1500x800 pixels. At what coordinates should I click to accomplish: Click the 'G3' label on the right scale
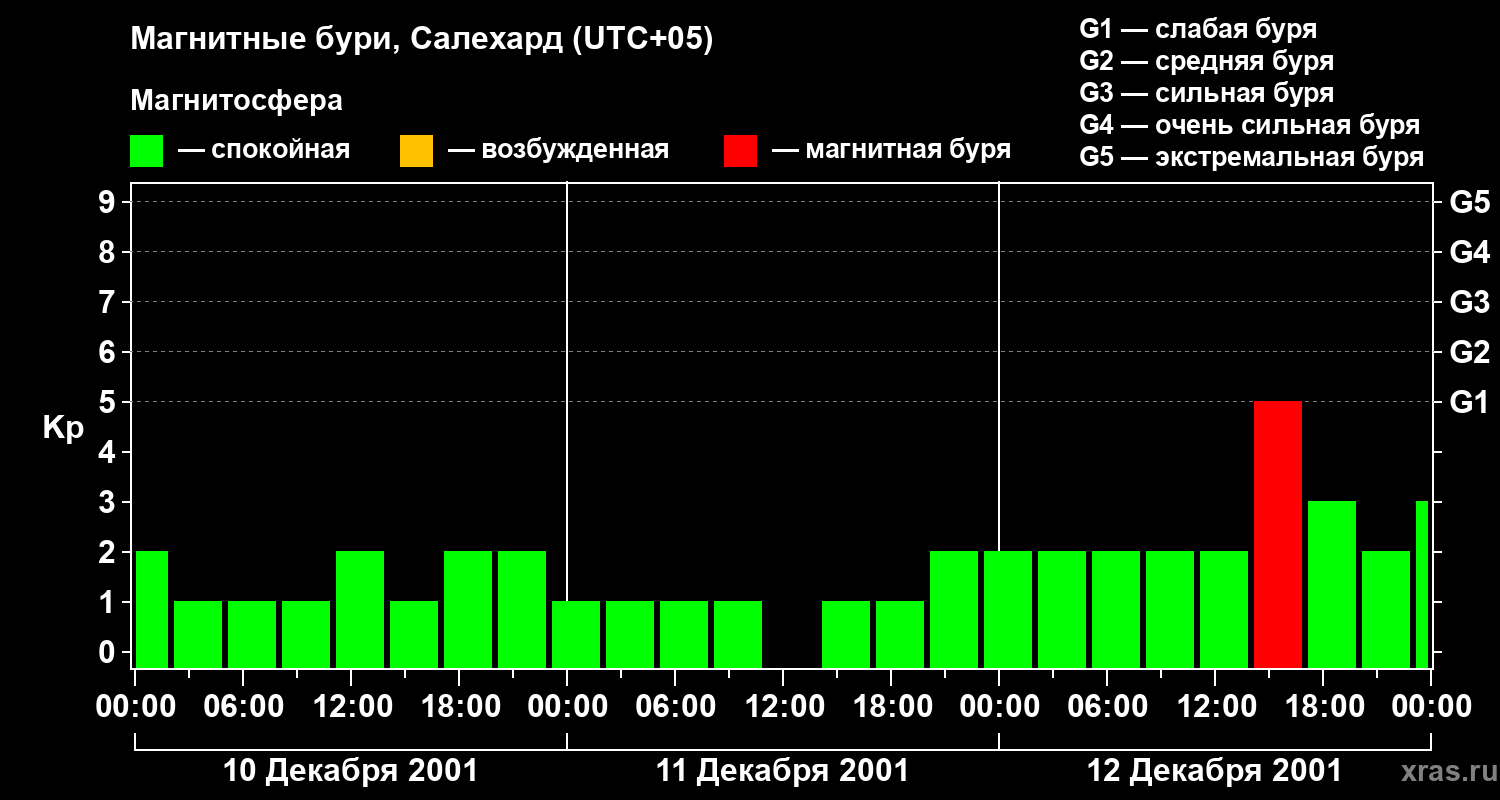pos(1469,302)
